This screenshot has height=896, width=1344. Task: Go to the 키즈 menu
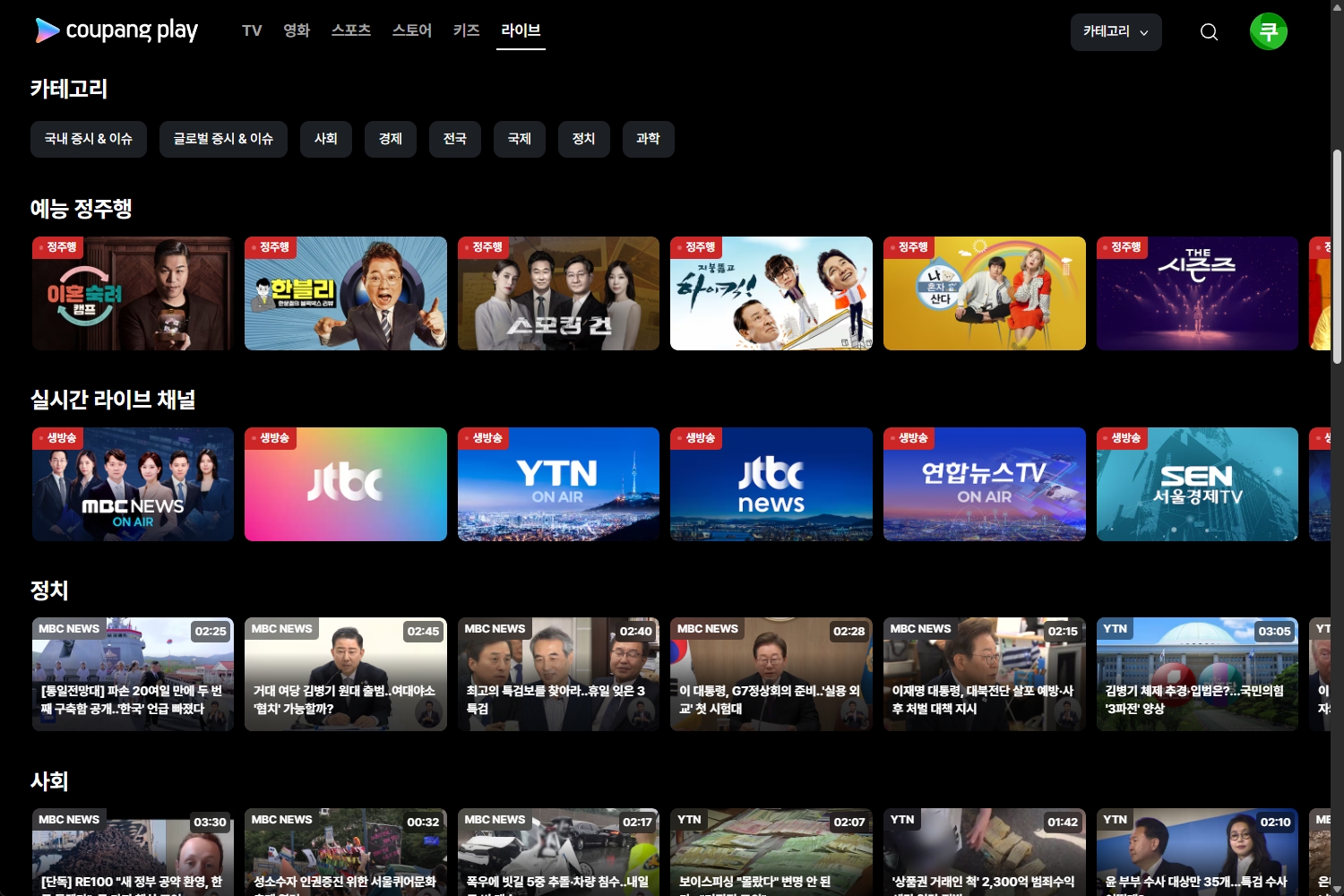coord(467,30)
